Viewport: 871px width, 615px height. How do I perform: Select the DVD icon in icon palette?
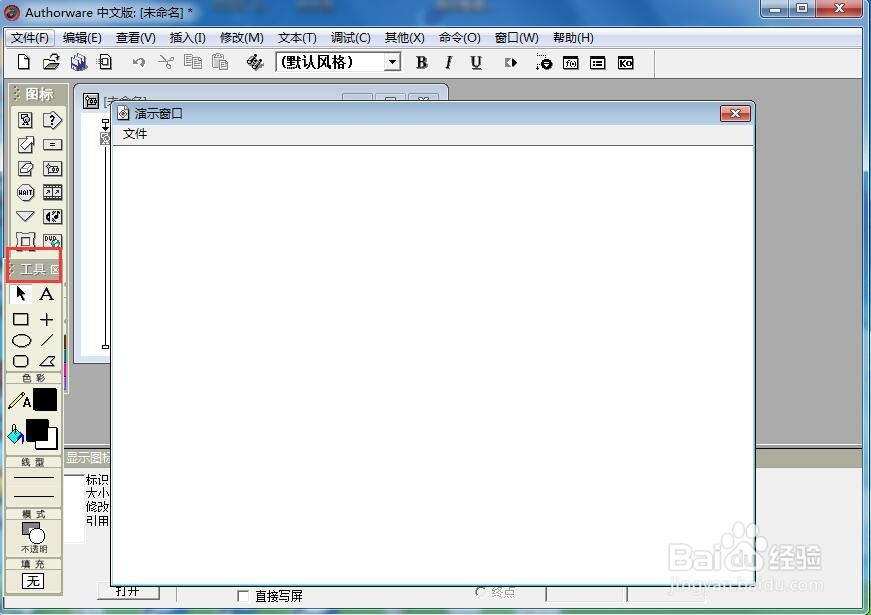click(x=52, y=240)
